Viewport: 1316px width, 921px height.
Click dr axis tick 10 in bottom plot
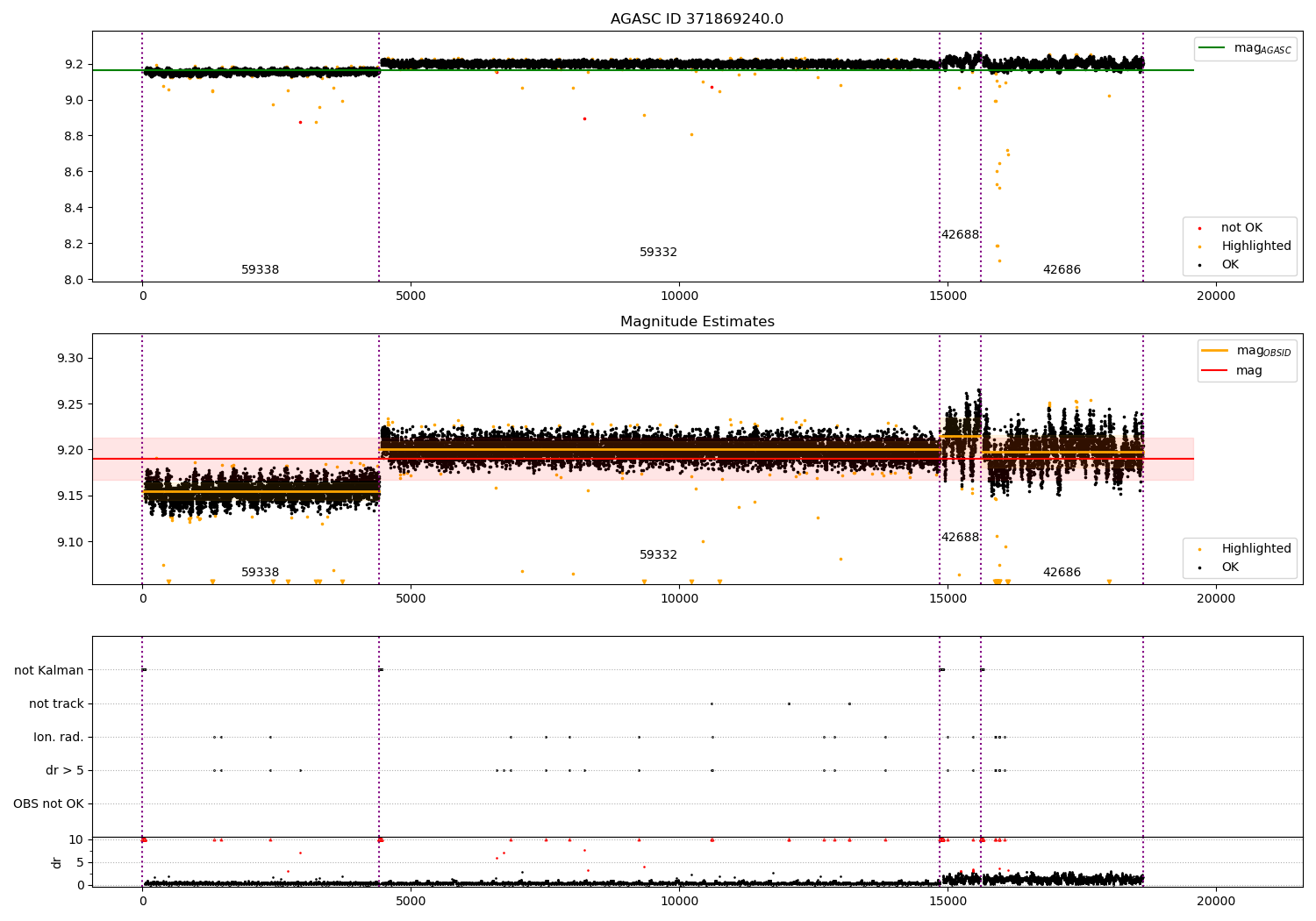[x=76, y=840]
